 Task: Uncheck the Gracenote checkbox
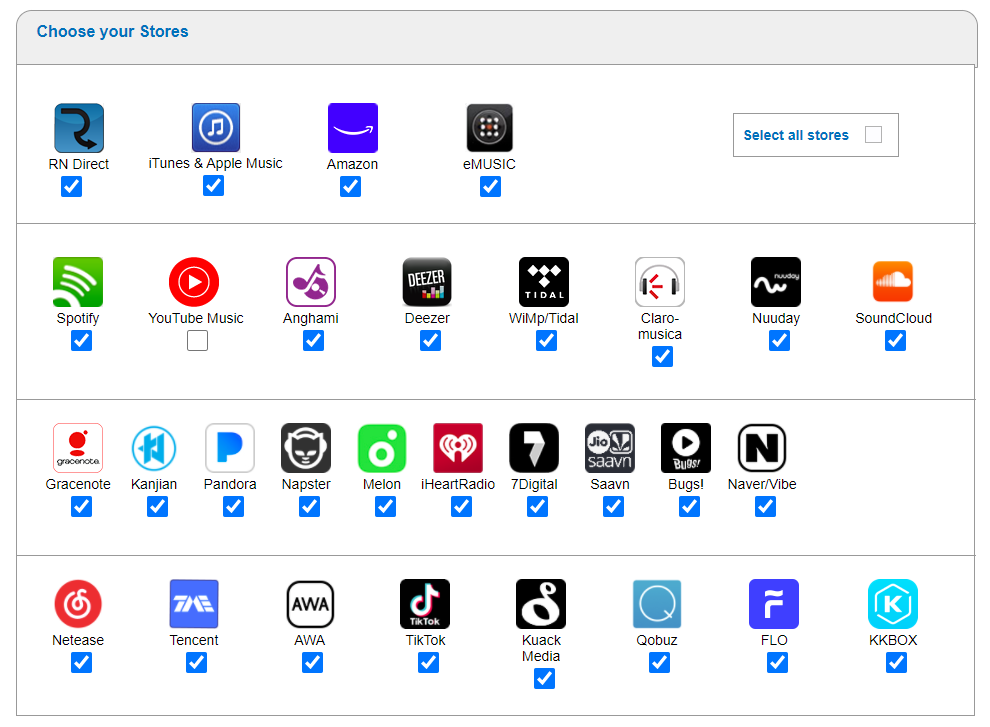(x=81, y=507)
